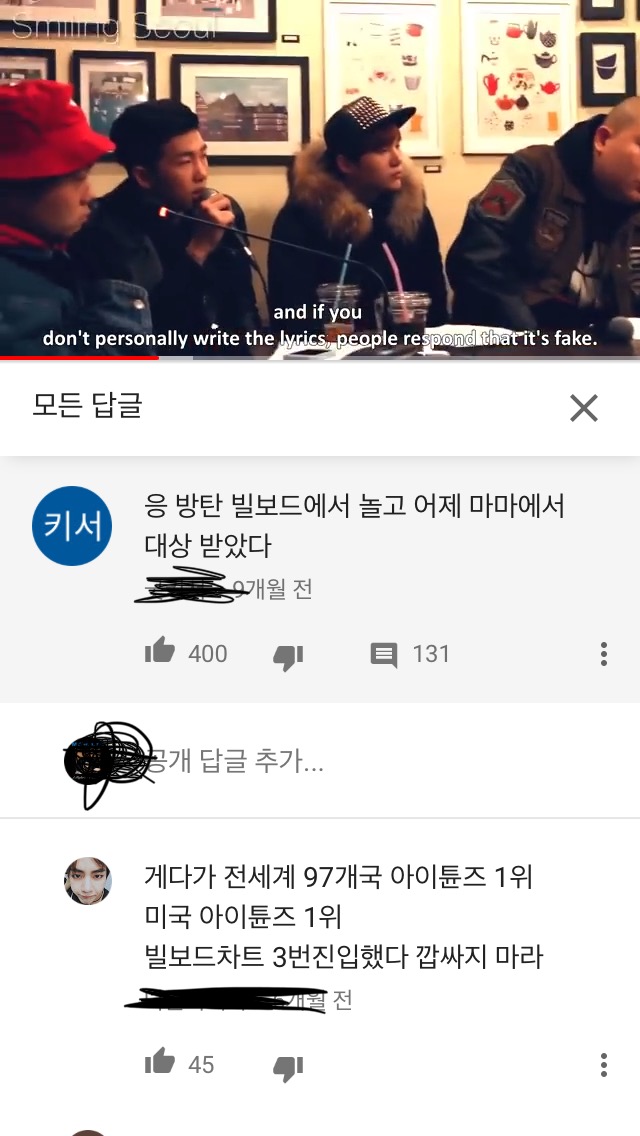Select the comment text starting 응 방탄
The image size is (640, 1136).
[354, 526]
